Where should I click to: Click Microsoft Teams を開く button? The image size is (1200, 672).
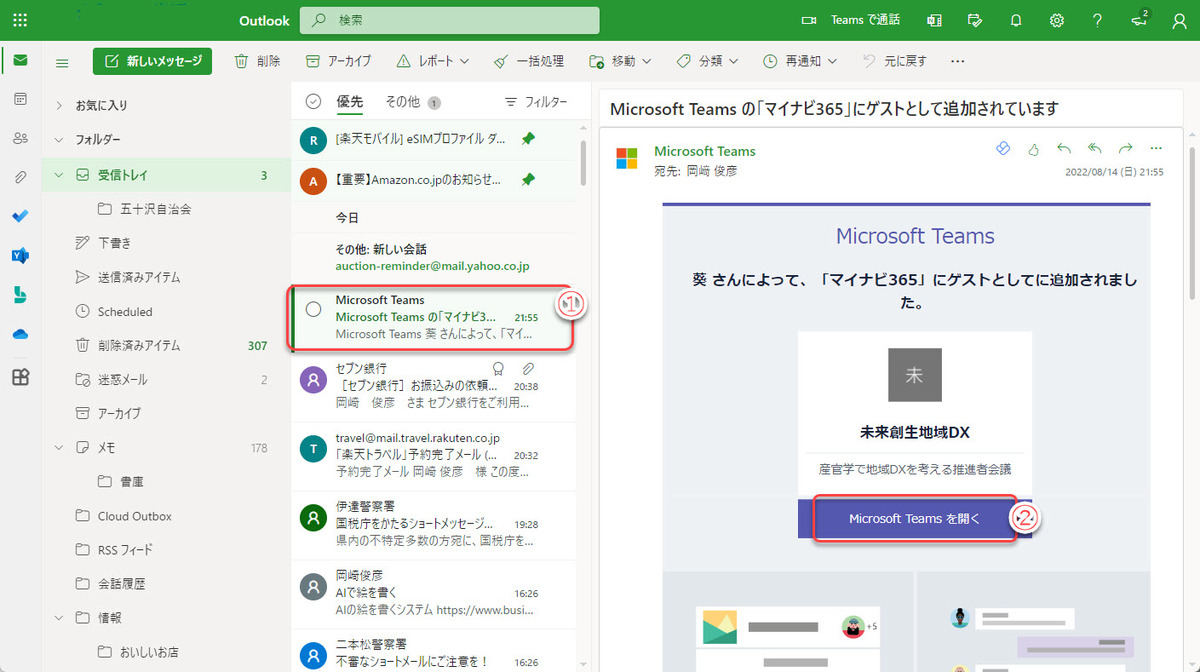(x=915, y=518)
